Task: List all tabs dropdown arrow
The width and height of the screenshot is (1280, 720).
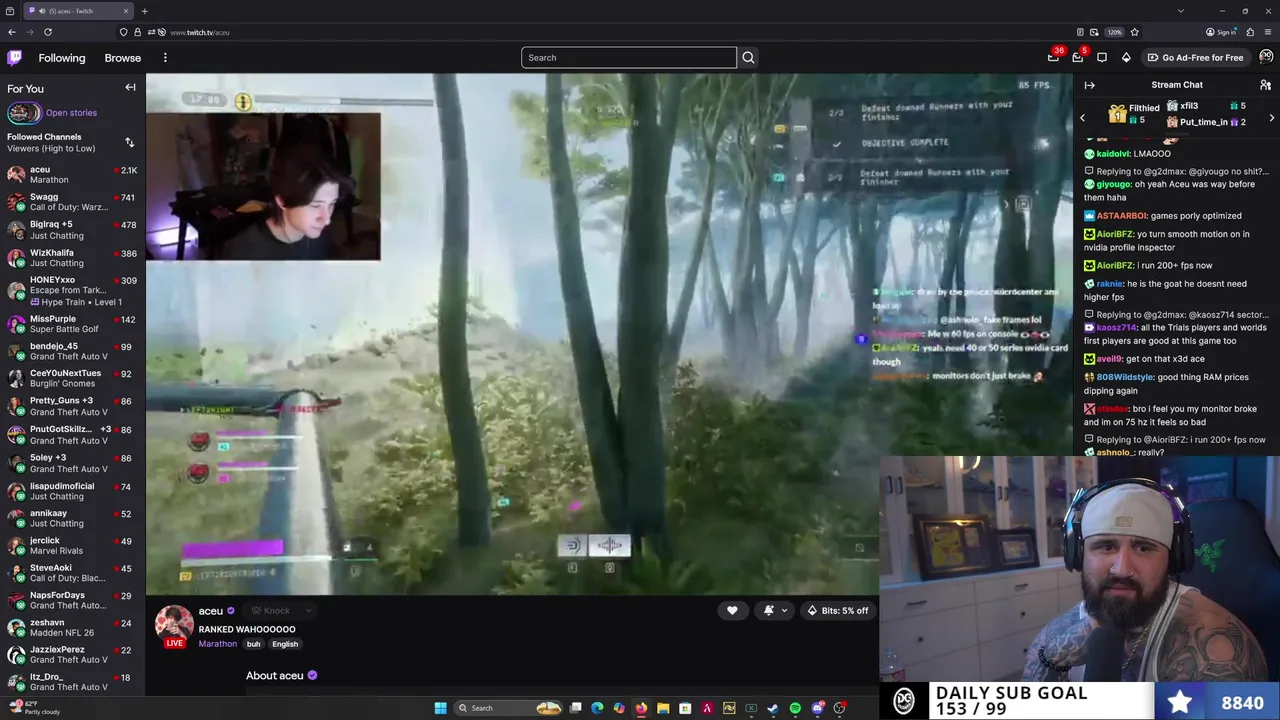Action: (x=1181, y=11)
